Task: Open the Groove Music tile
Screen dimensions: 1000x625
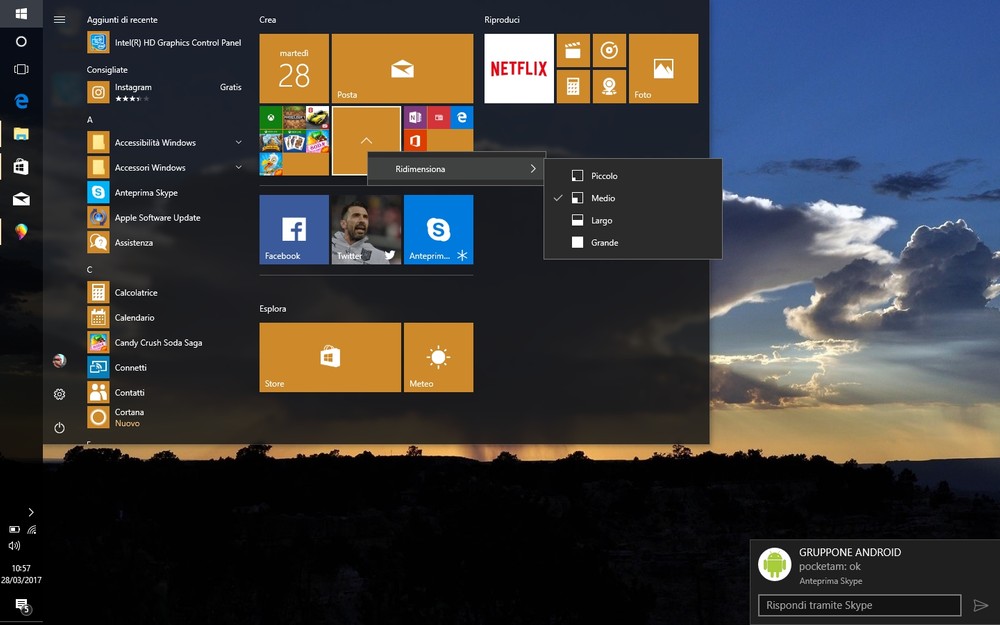Action: pyautogui.click(x=609, y=50)
